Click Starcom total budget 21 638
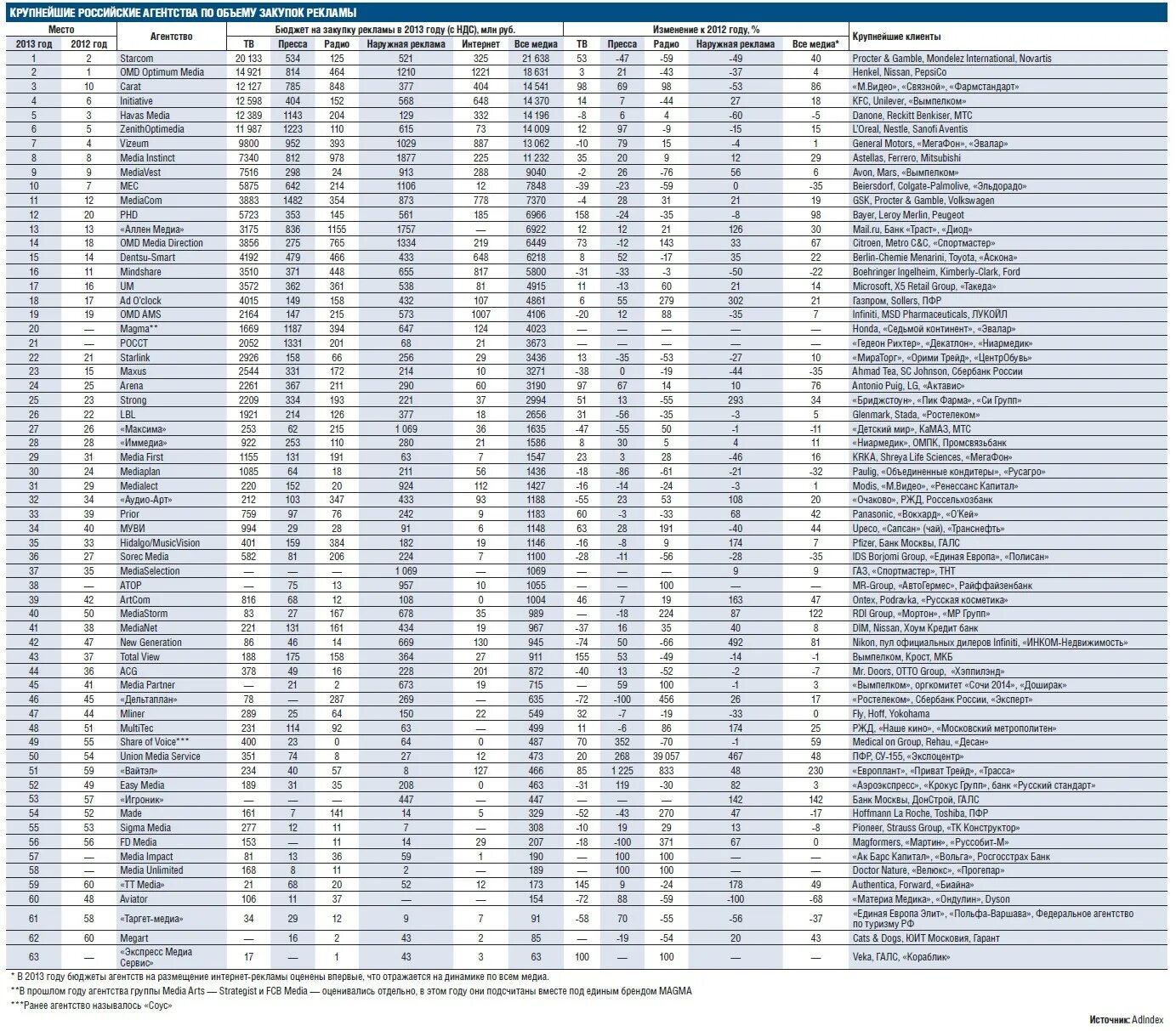Screen dimensions: 1176x1031 [536, 59]
